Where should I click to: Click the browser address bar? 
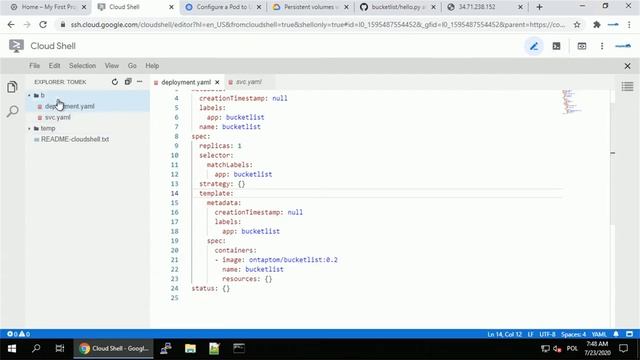click(x=317, y=25)
